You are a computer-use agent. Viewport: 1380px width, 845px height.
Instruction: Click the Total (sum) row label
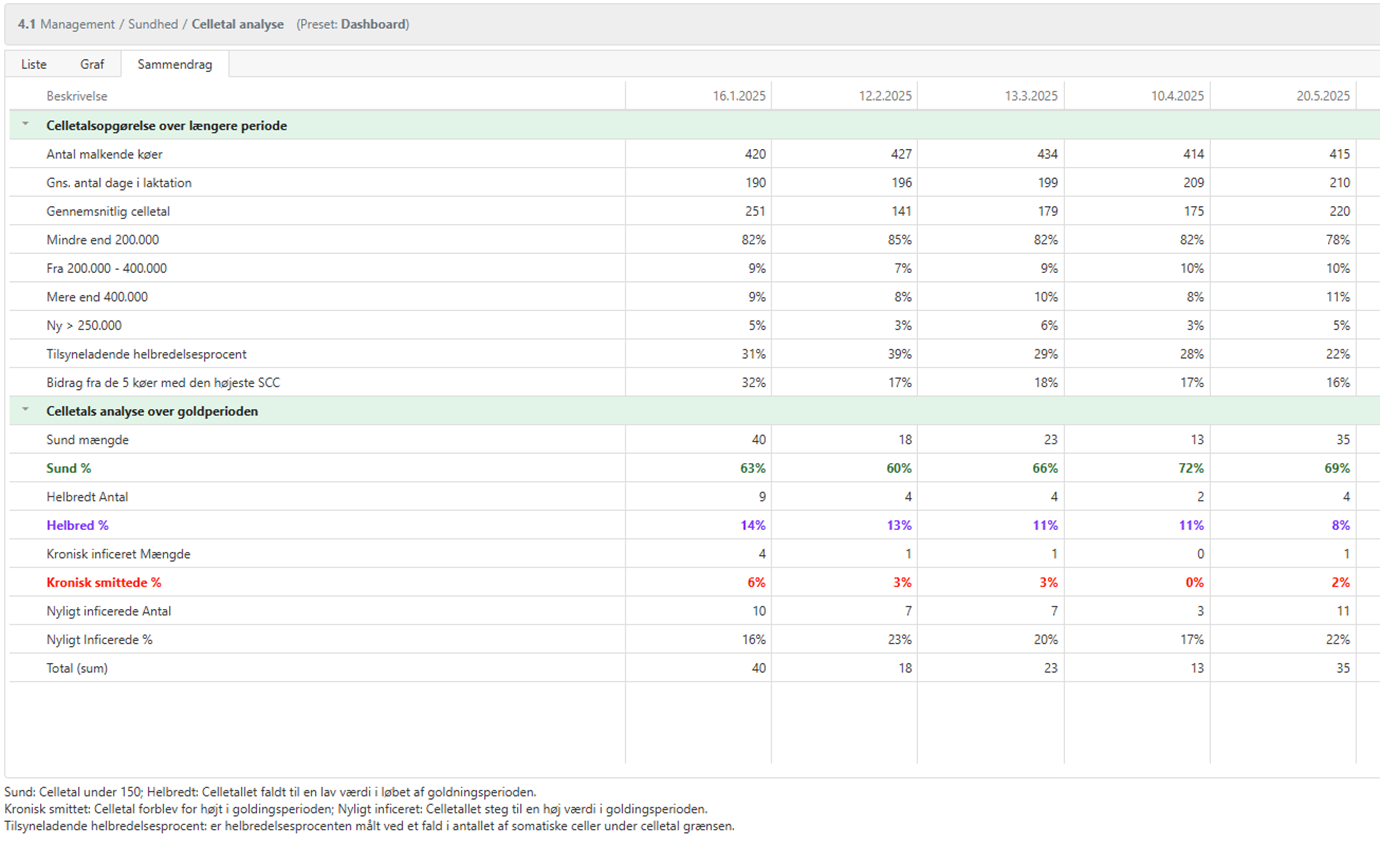tap(76, 668)
